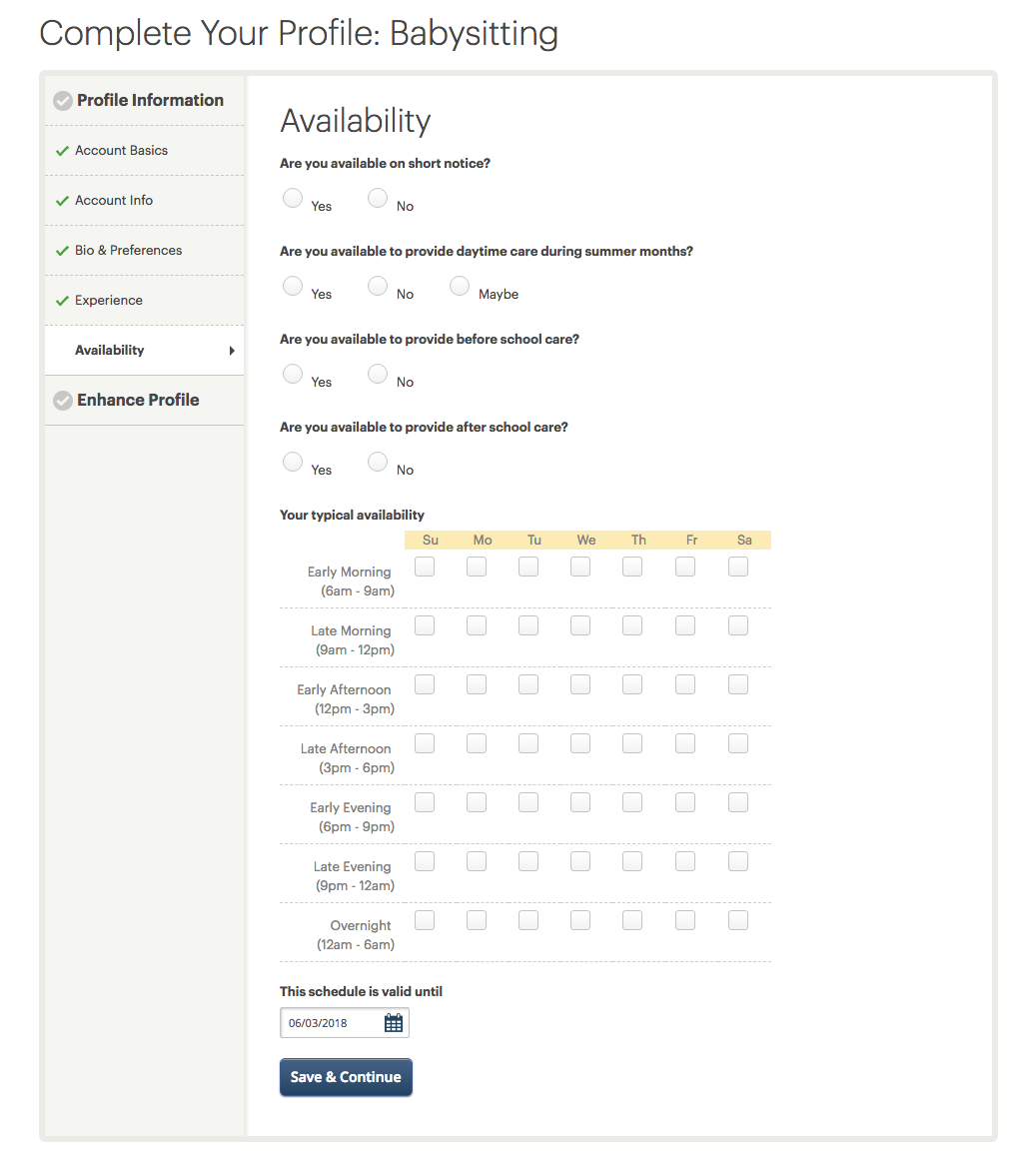Open Account Info section
This screenshot has height=1158, width=1036.
[x=114, y=201]
